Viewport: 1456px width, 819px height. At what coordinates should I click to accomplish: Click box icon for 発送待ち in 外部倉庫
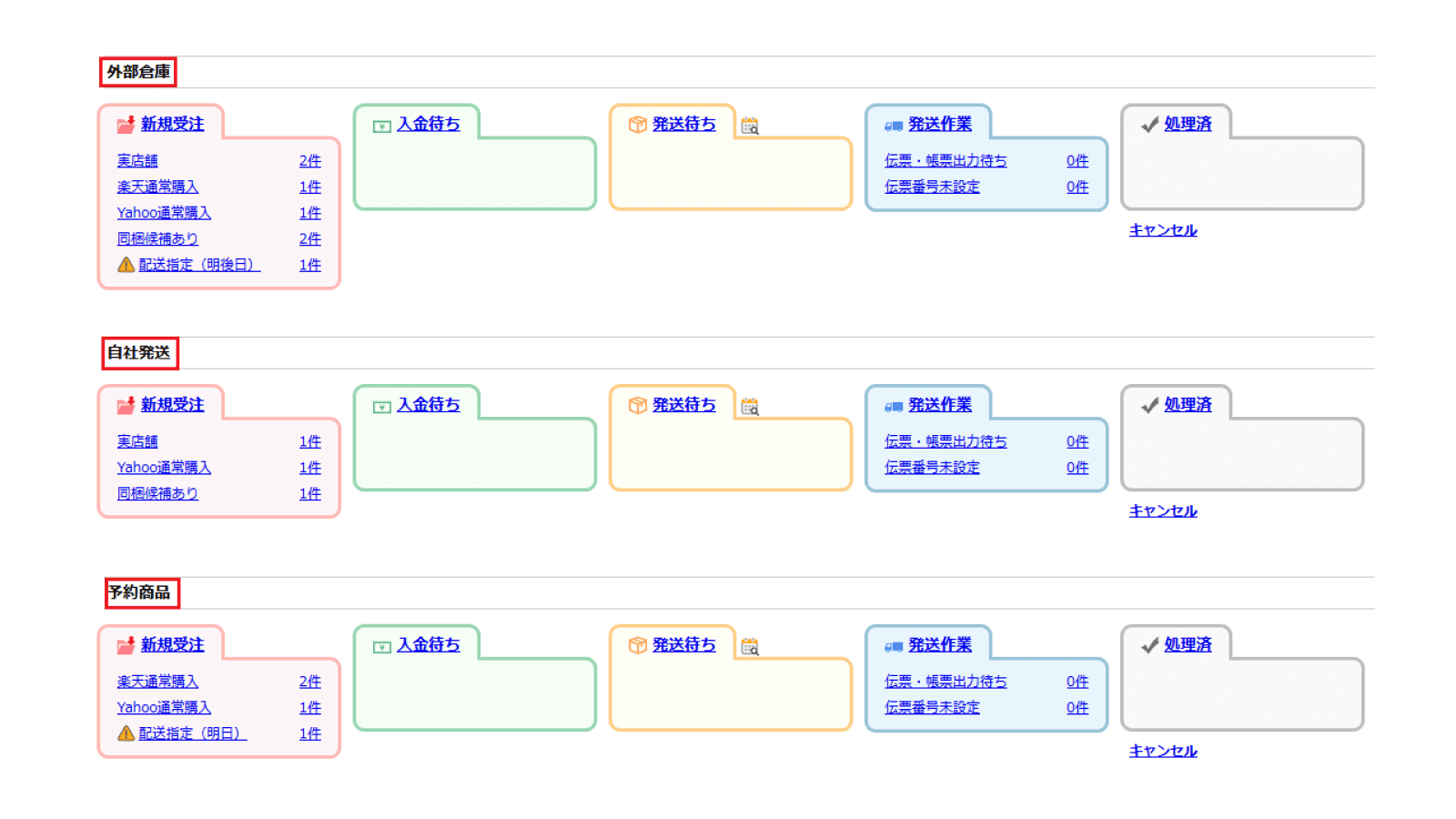[x=637, y=125]
